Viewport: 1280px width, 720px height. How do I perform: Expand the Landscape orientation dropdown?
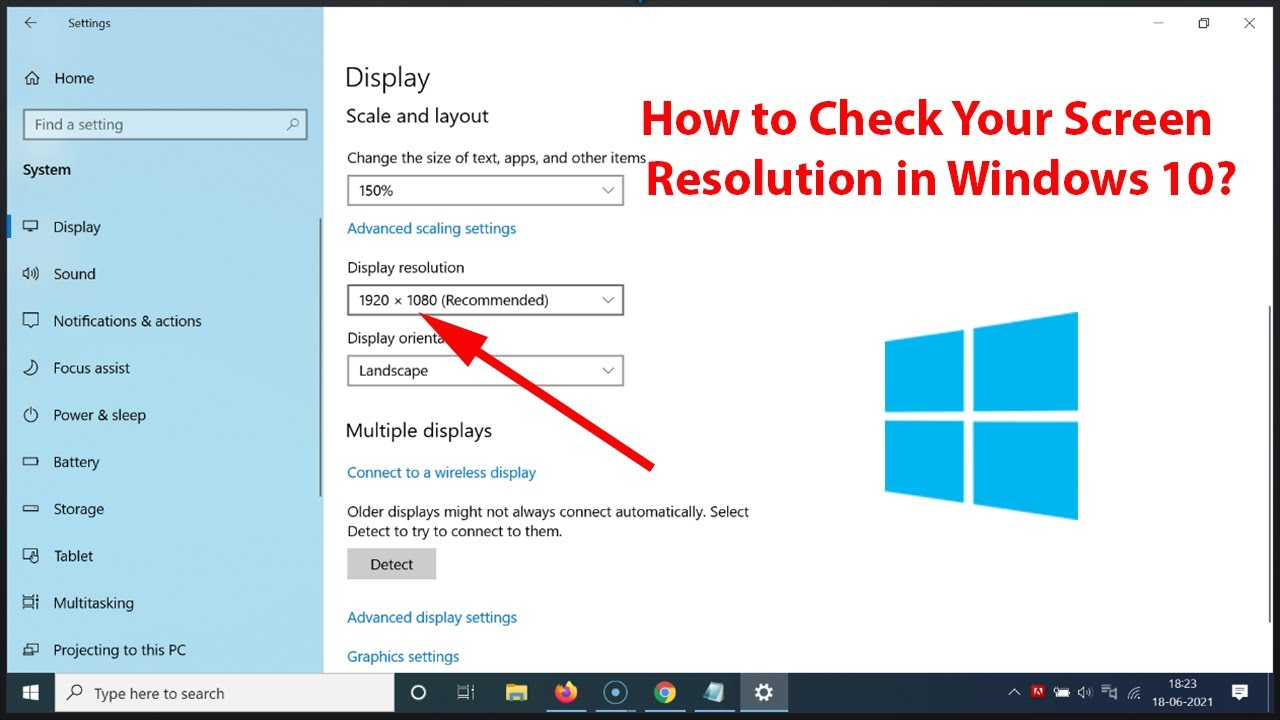click(485, 371)
